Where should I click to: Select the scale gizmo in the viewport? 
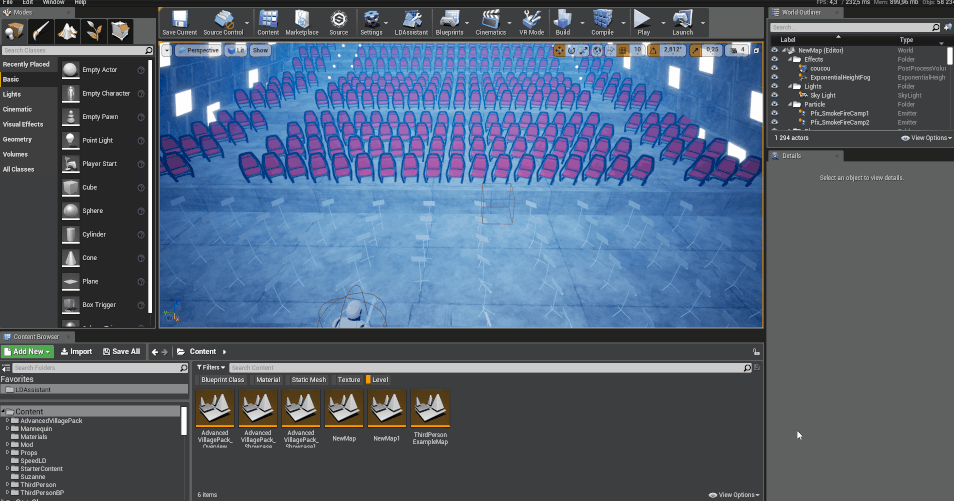(584, 51)
